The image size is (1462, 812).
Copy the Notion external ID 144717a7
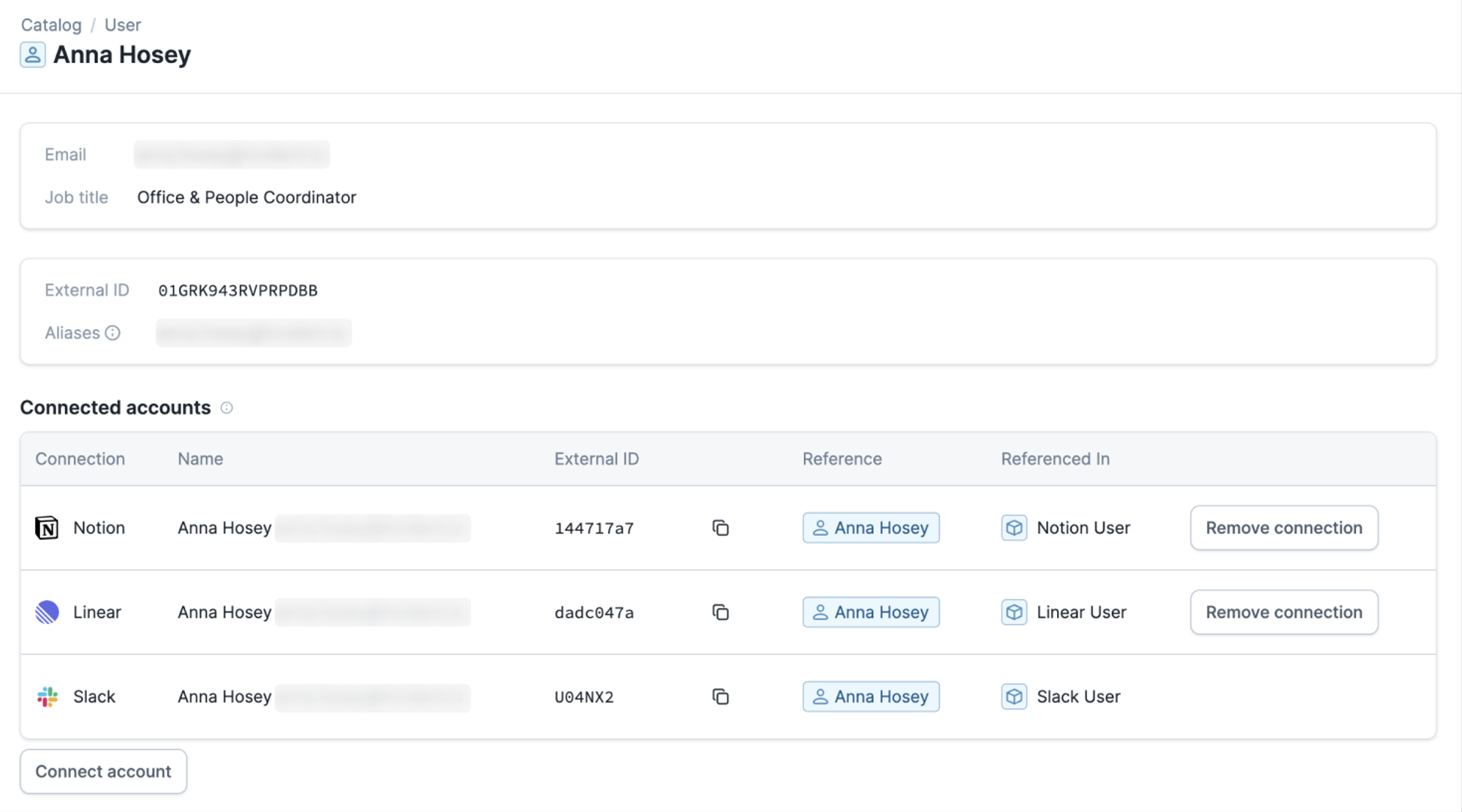tap(720, 528)
